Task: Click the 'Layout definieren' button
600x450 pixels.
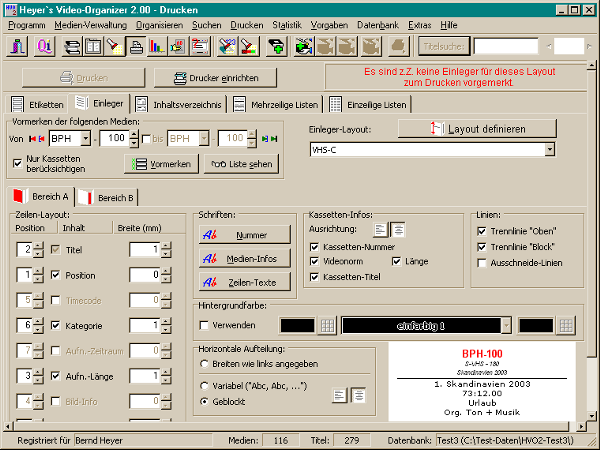Action: [476, 129]
